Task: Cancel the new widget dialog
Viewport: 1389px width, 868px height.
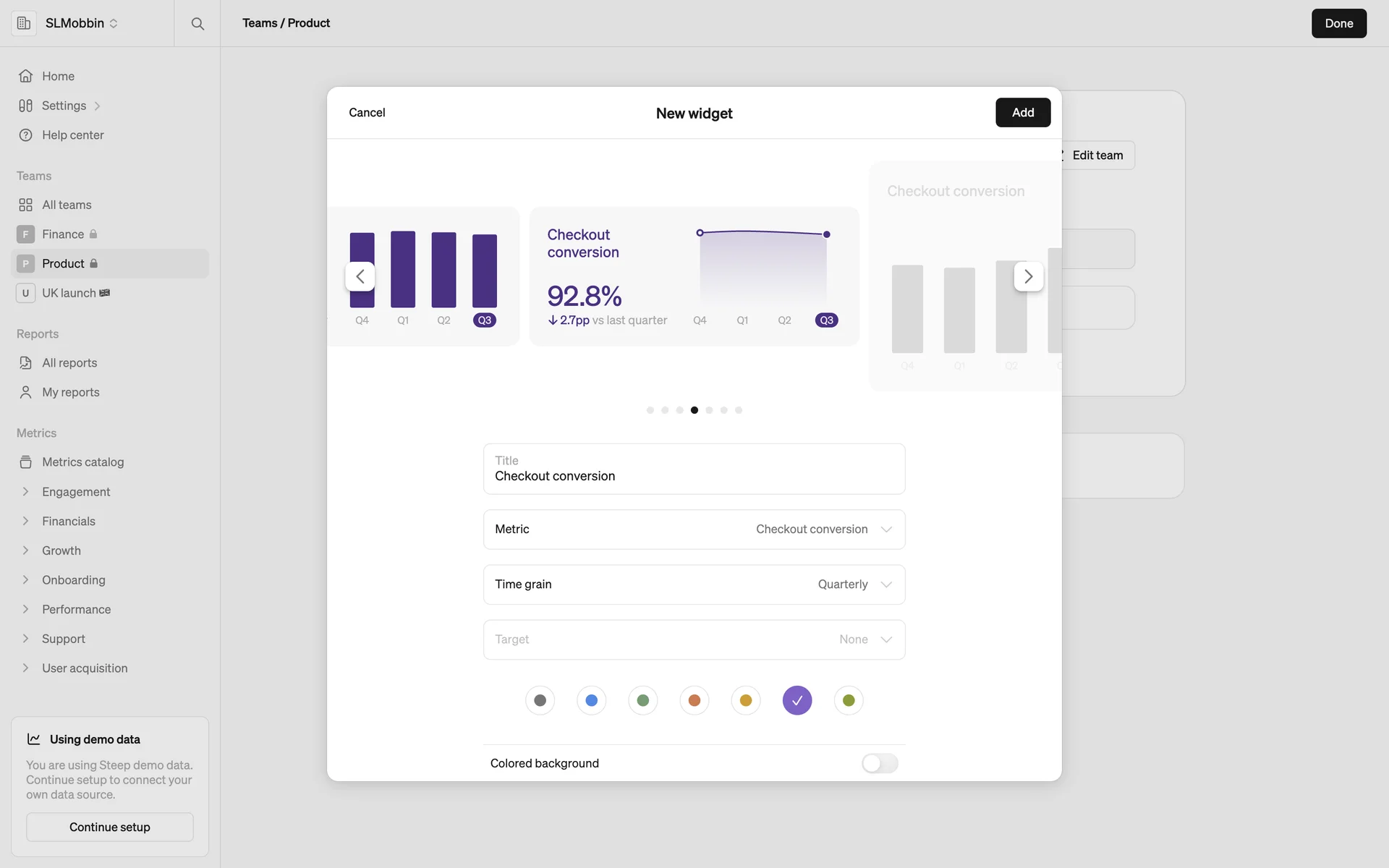Action: pos(367,113)
